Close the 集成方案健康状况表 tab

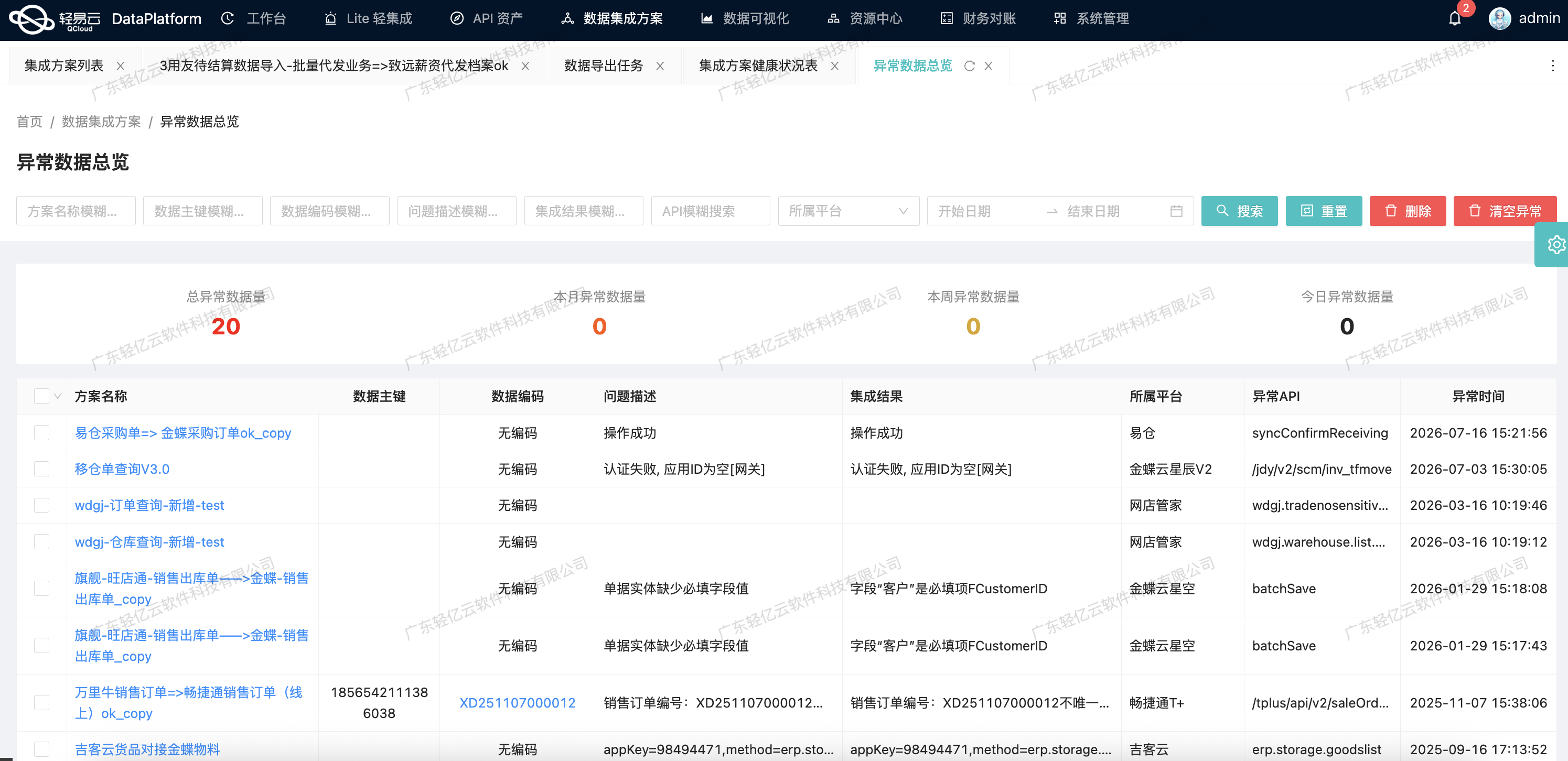click(x=834, y=66)
